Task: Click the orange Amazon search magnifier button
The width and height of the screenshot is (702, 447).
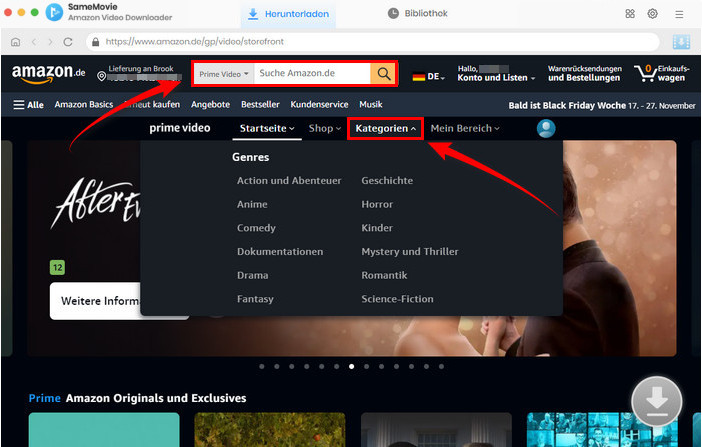Action: point(384,74)
